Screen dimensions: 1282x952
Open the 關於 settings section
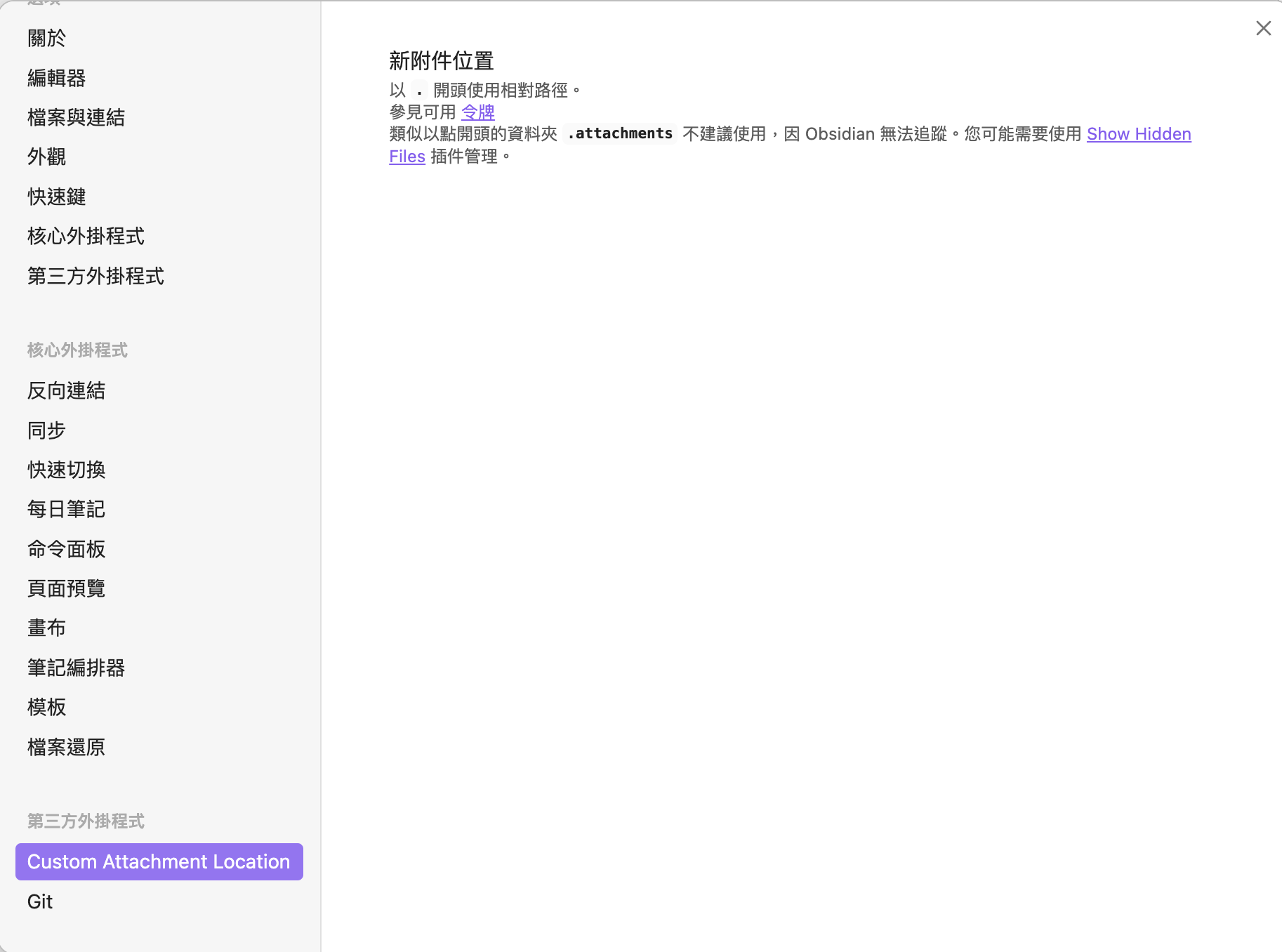click(46, 38)
